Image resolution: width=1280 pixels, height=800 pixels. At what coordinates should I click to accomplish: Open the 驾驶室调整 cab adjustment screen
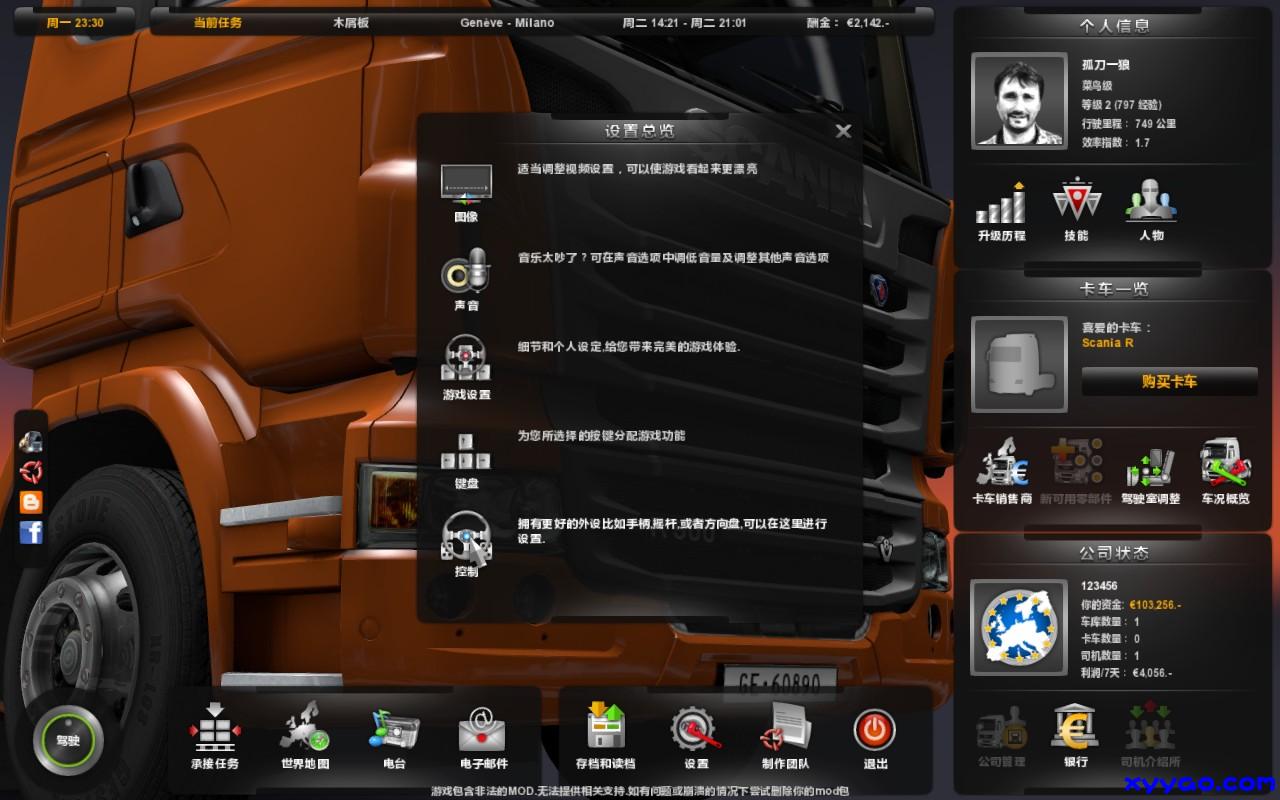(1150, 465)
